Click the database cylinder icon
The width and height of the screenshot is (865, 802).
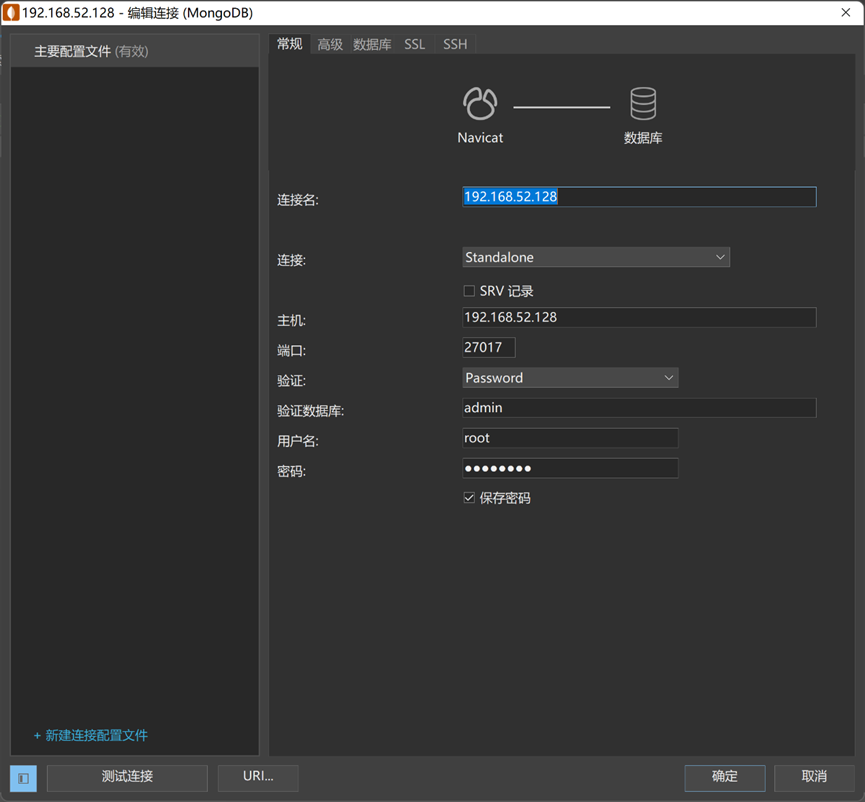(x=643, y=104)
